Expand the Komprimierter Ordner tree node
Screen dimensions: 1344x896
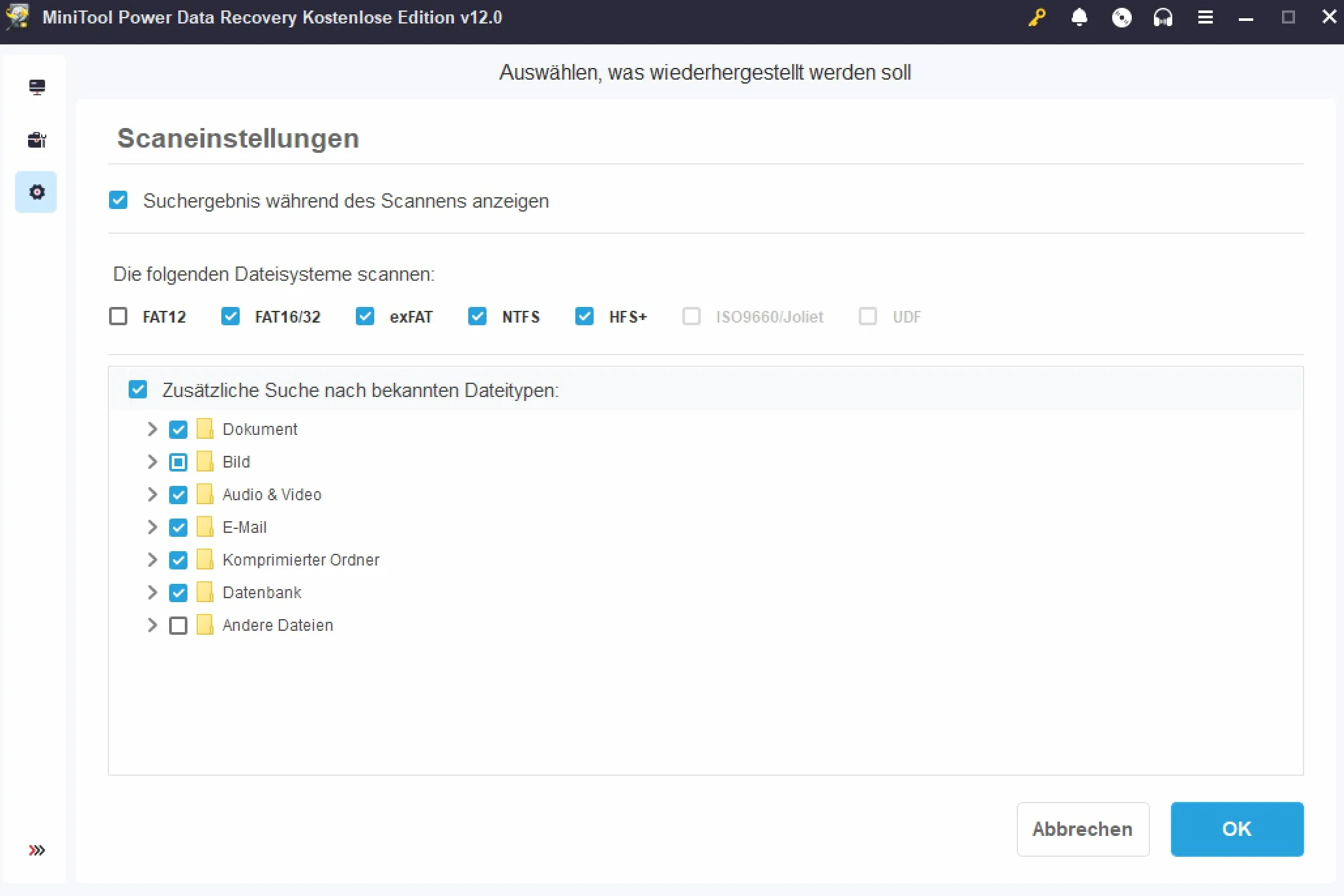click(x=152, y=560)
